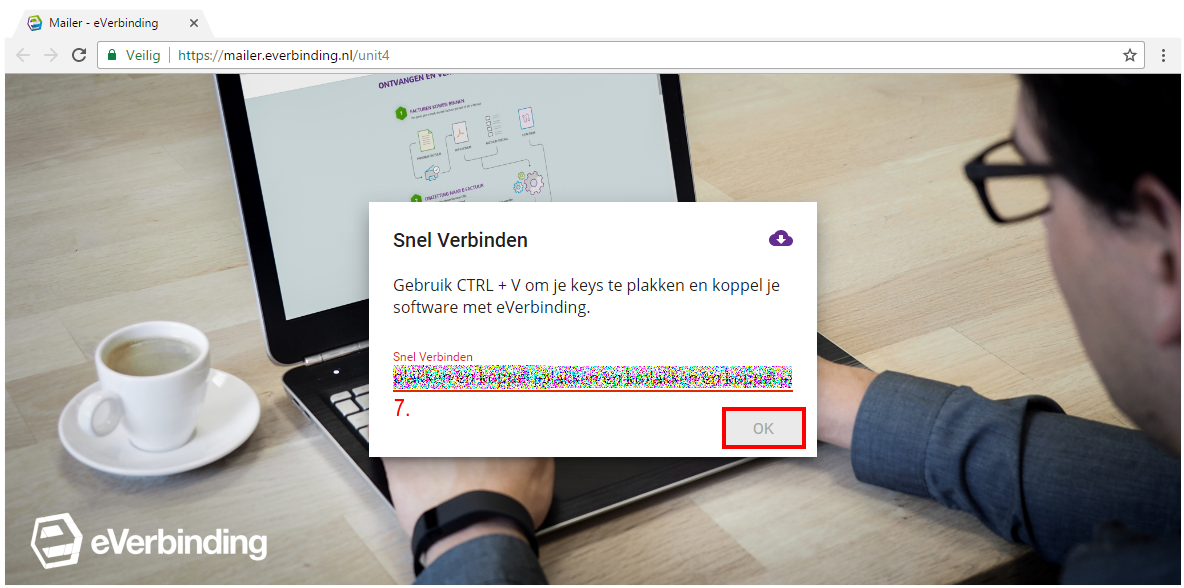The width and height of the screenshot is (1184, 588).
Task: Open the Chrome three-dot menu
Action: point(1164,55)
